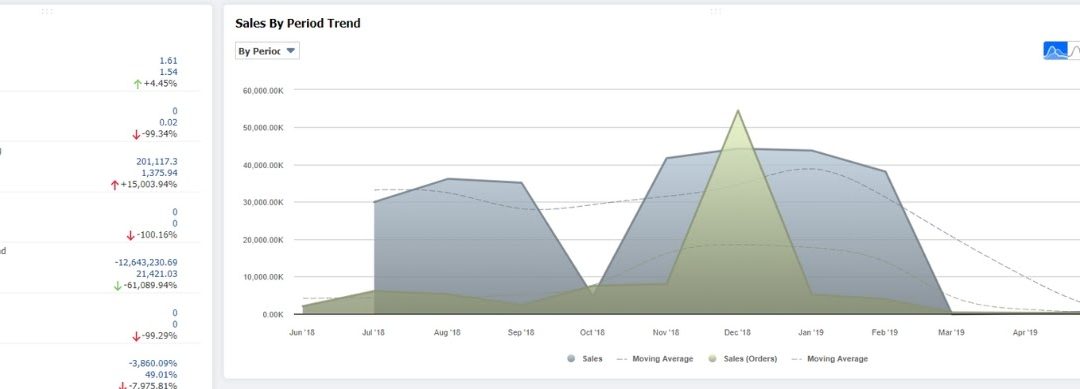
Task: Click the 20,000.00K y-axis label
Action: point(264,240)
